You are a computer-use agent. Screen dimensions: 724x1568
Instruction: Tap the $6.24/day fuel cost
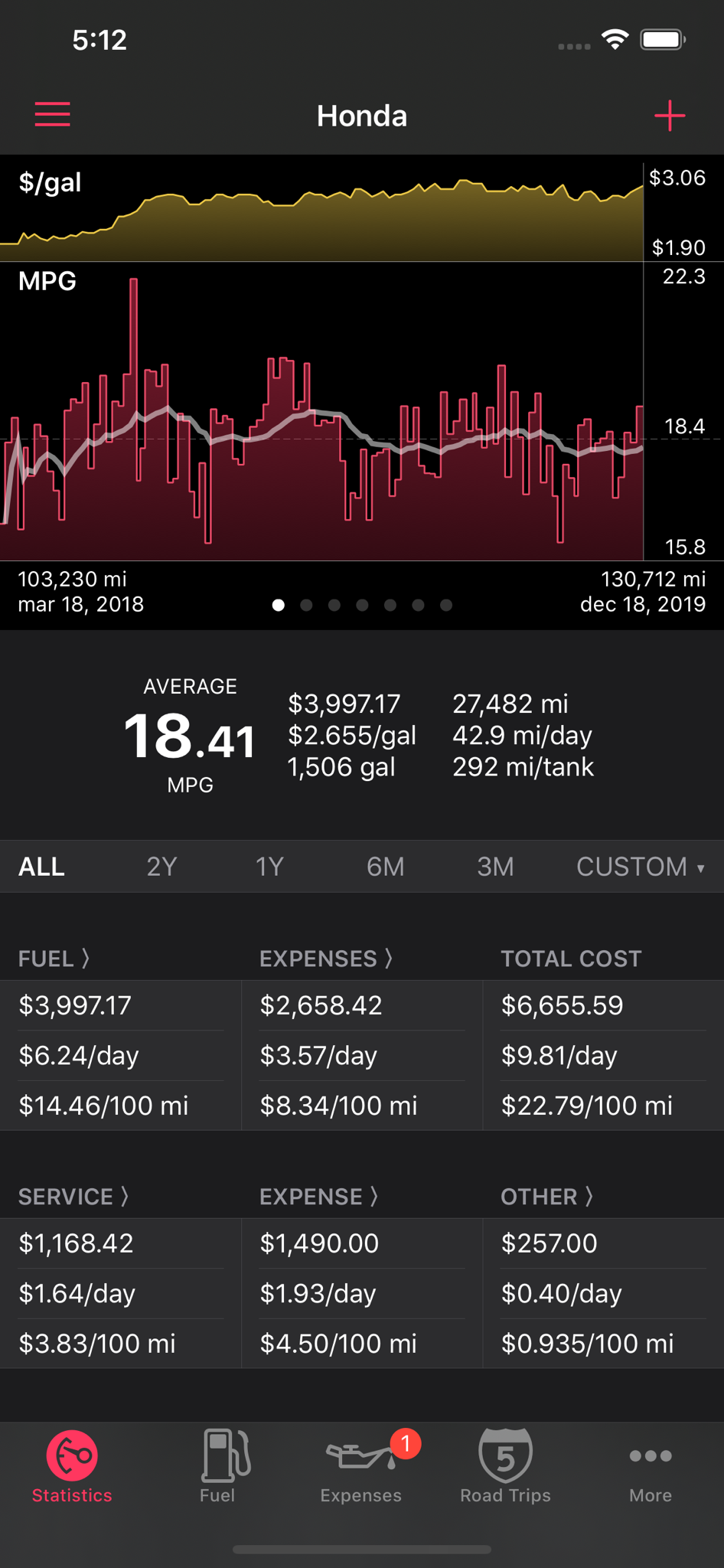click(79, 1055)
